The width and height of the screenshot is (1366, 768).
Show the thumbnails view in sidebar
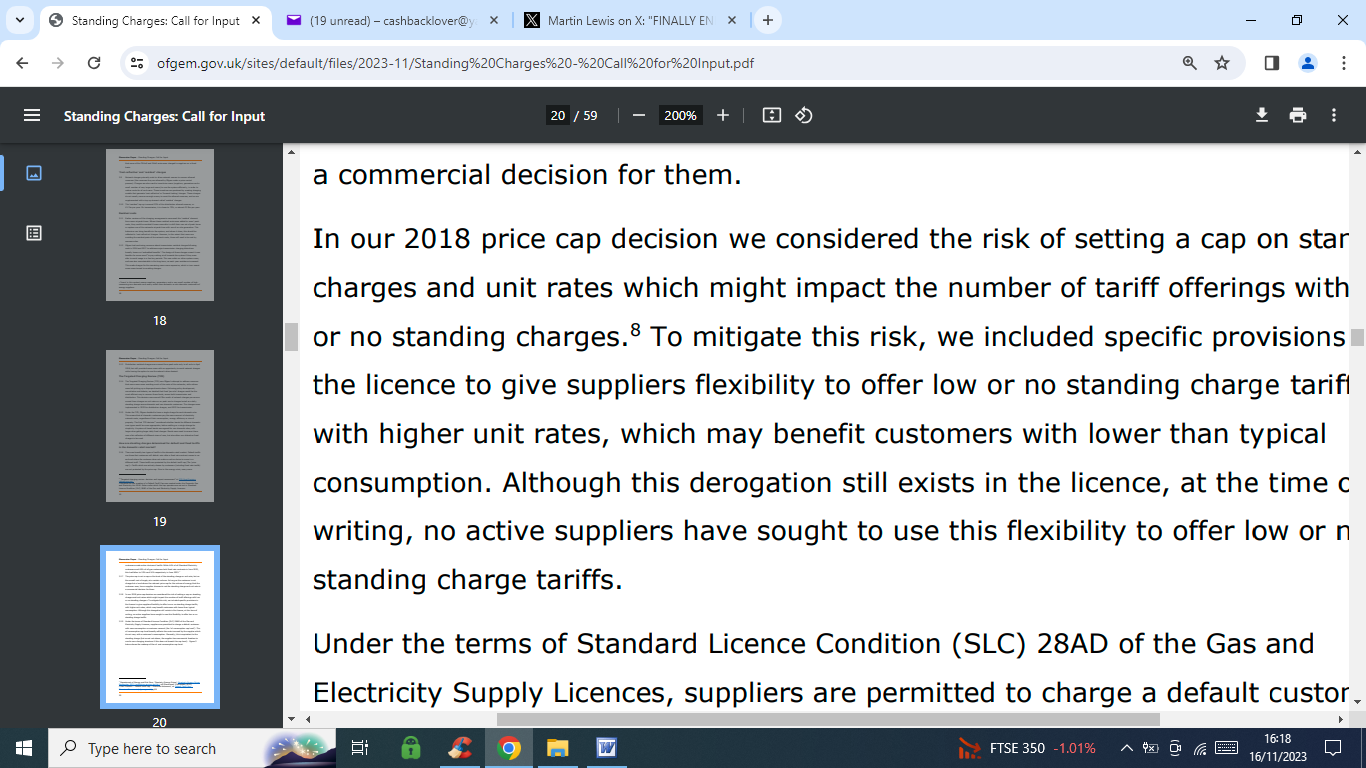(34, 173)
